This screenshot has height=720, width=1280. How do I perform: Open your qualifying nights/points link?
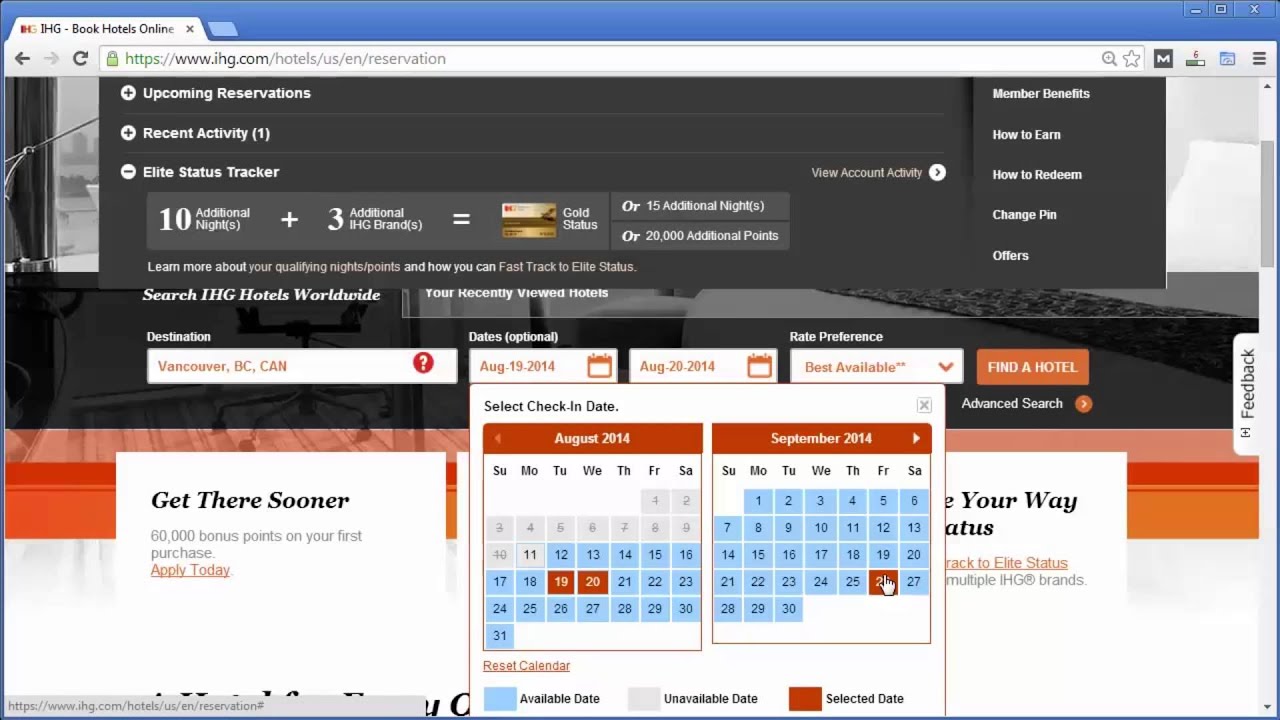tap(324, 267)
